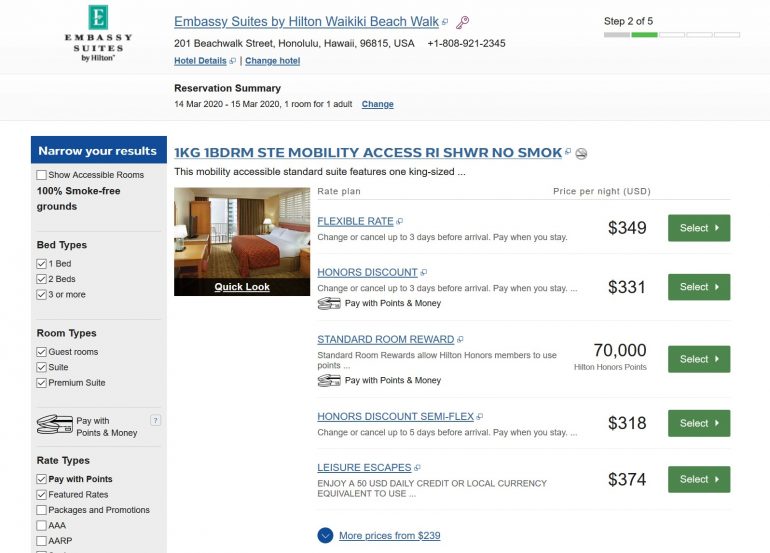This screenshot has width=770, height=553.
Task: Check the AAA rate type box
Action: click(x=41, y=525)
